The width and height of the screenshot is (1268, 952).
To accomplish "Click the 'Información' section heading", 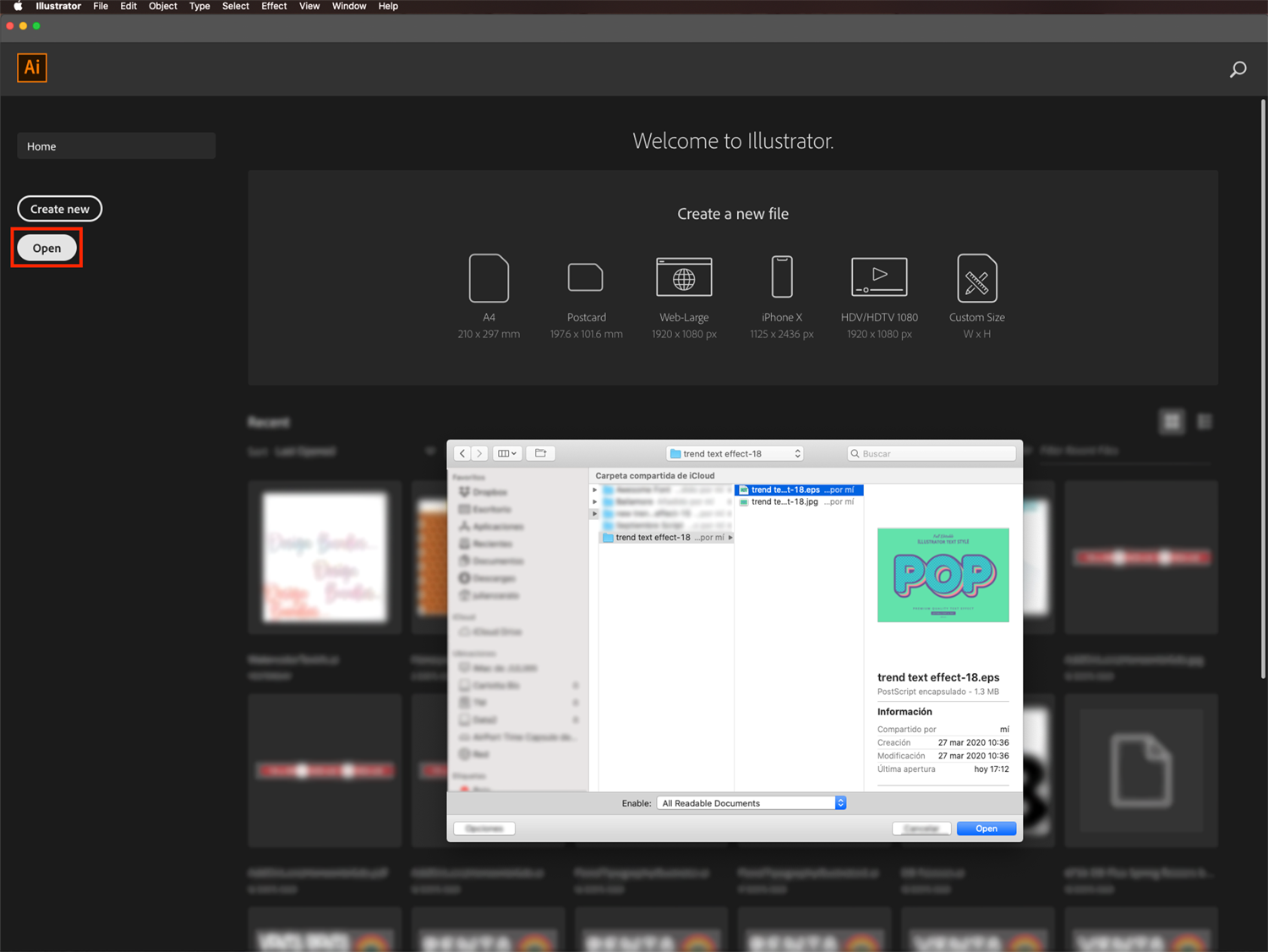I will coord(905,712).
